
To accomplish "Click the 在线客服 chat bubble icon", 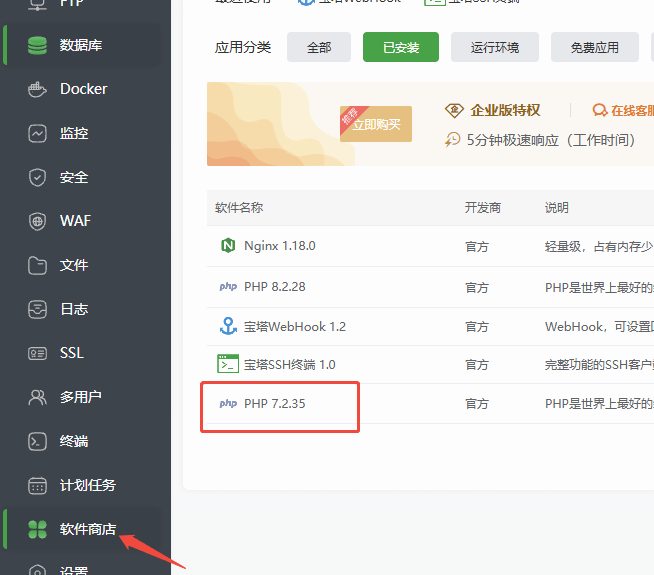I will [x=599, y=110].
